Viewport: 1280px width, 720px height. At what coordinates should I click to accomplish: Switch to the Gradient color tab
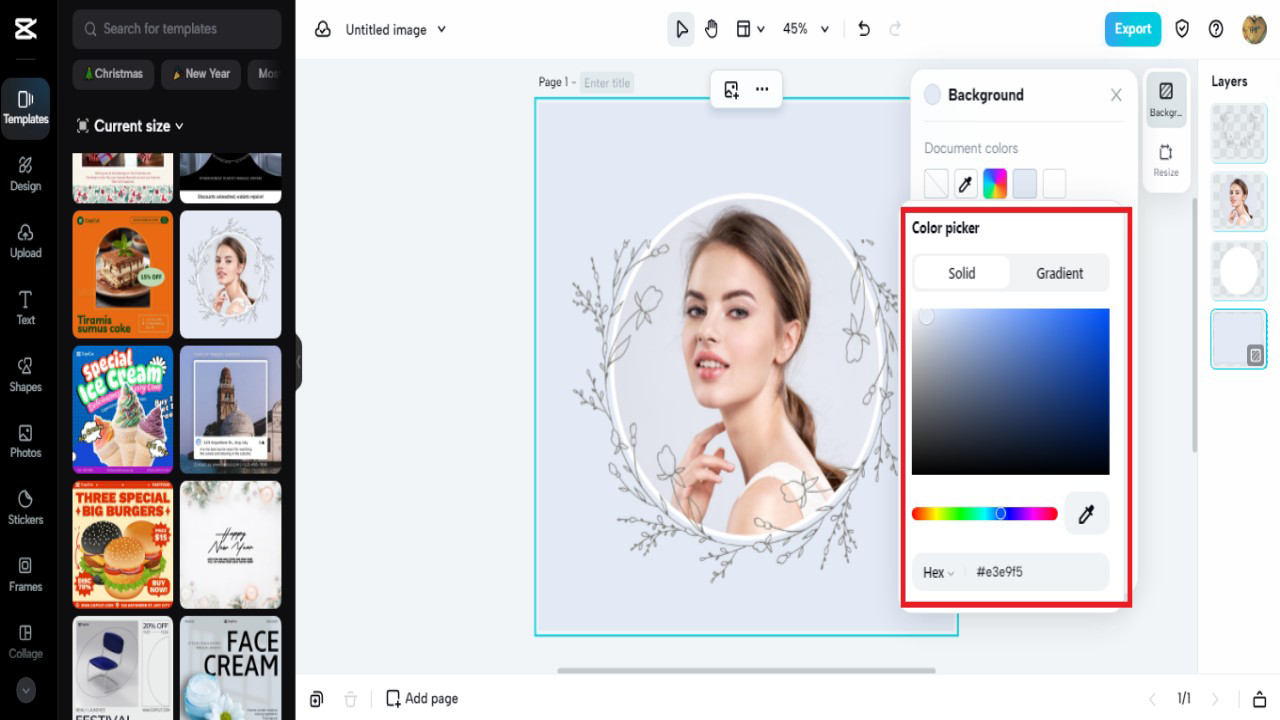1059,273
